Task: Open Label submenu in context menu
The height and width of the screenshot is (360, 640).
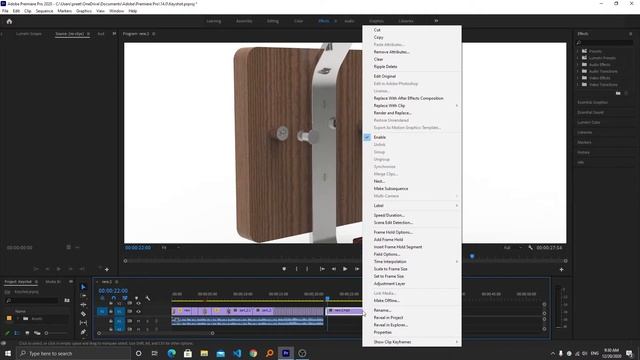Action: coord(412,206)
